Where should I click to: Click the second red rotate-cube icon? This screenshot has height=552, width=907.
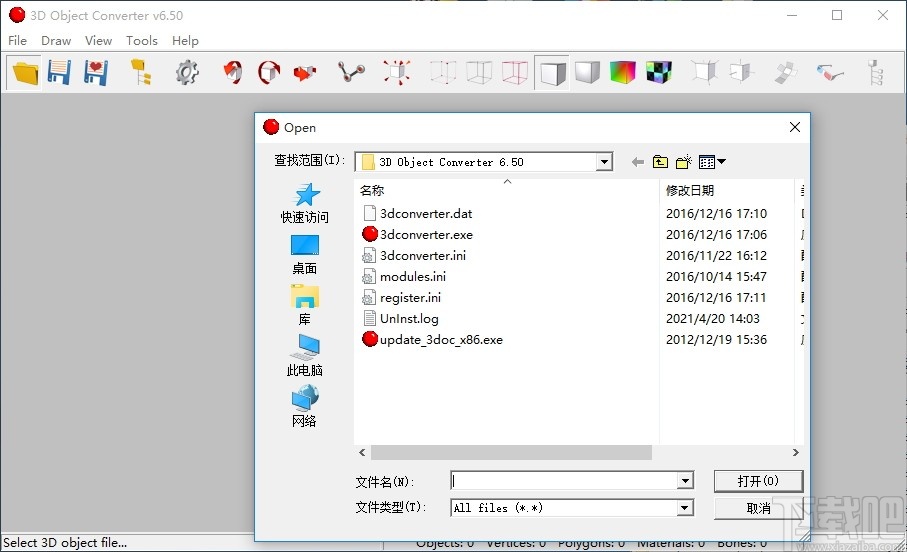coord(269,73)
